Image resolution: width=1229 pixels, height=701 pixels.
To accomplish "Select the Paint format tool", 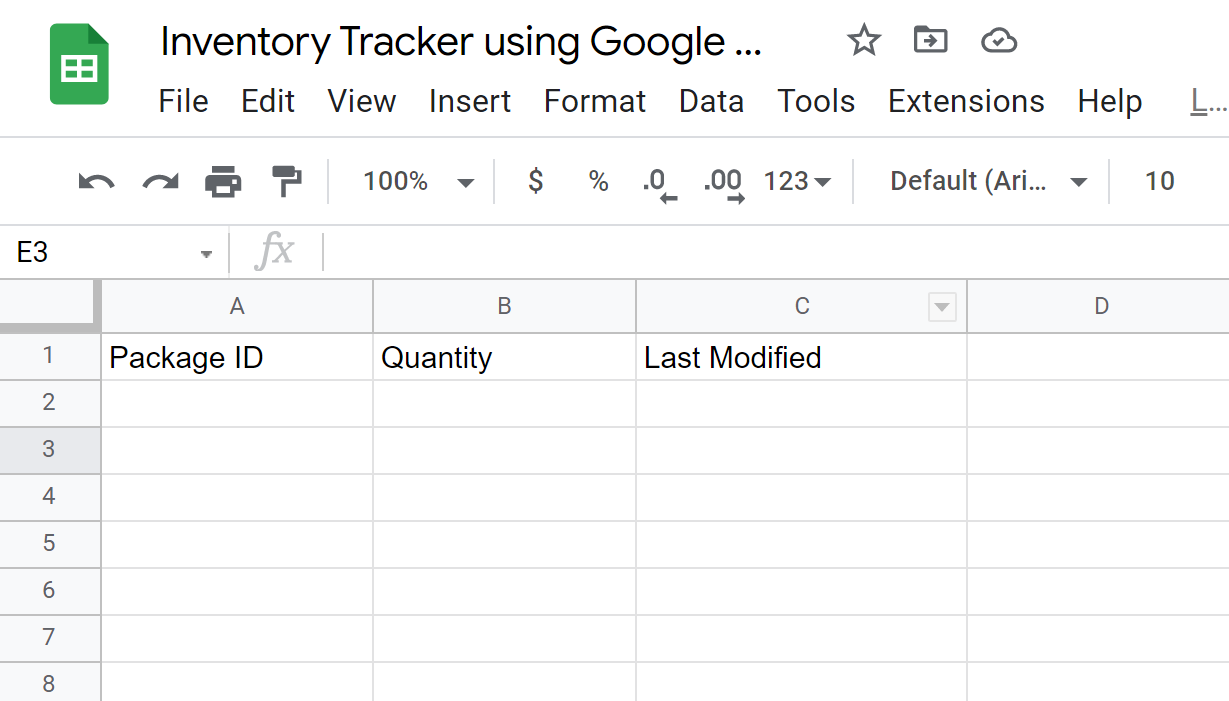I will (x=285, y=181).
